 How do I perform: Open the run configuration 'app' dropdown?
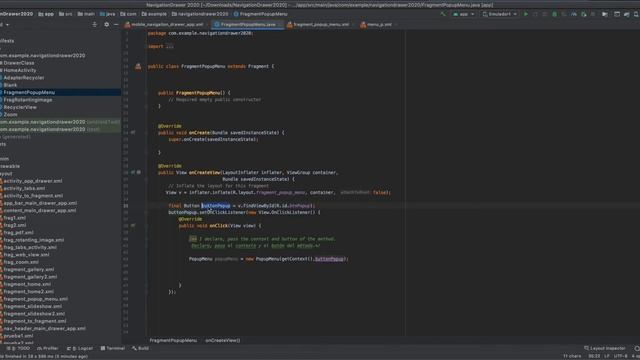tap(464, 14)
